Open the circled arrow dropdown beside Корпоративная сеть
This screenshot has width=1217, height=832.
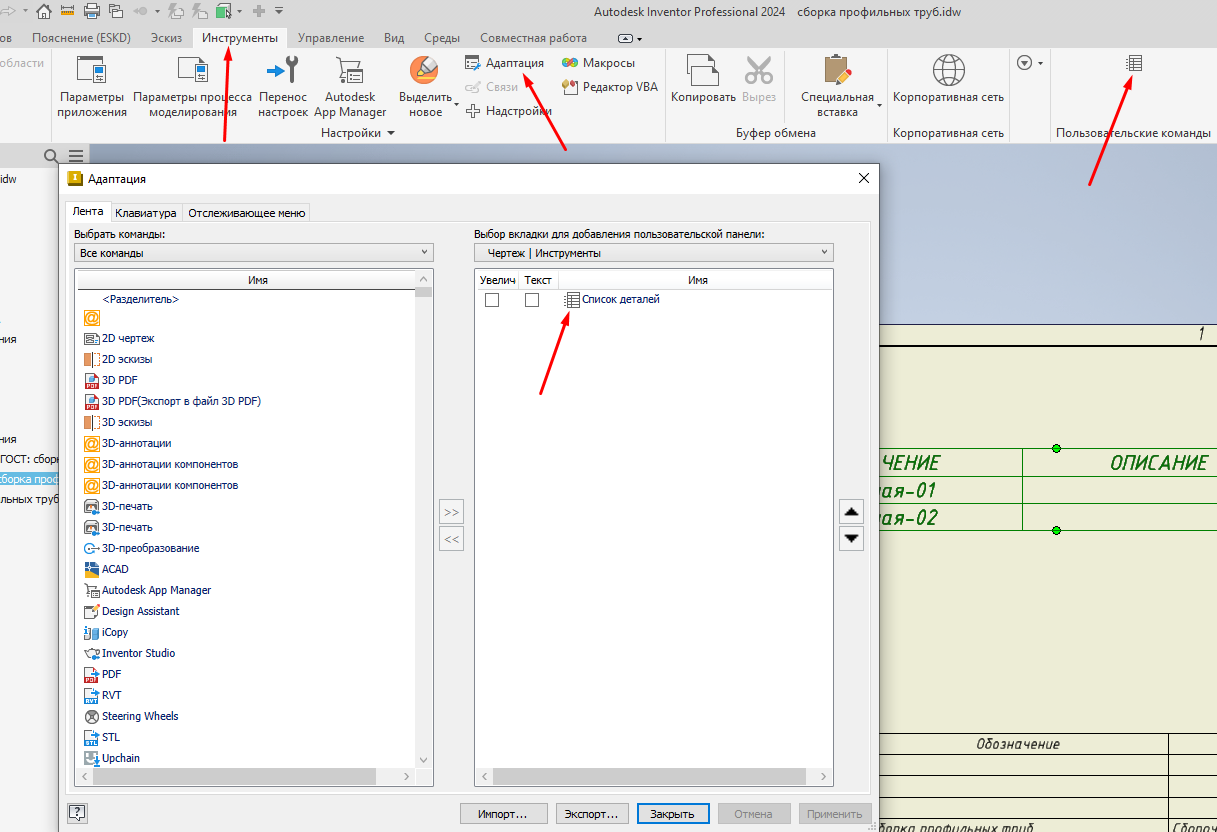click(1029, 63)
